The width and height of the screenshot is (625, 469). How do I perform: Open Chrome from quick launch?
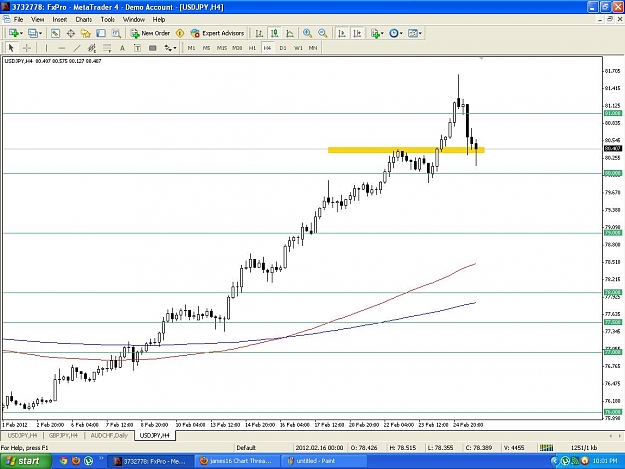[x=63, y=461]
